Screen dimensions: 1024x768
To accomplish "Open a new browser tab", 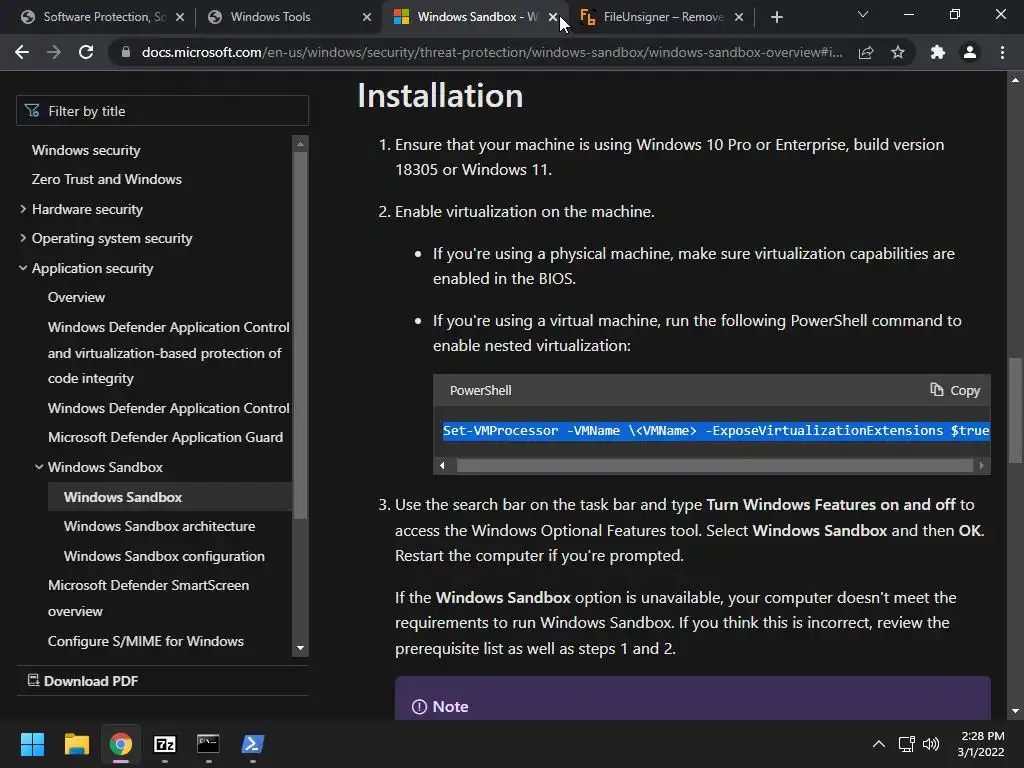I will pyautogui.click(x=776, y=17).
